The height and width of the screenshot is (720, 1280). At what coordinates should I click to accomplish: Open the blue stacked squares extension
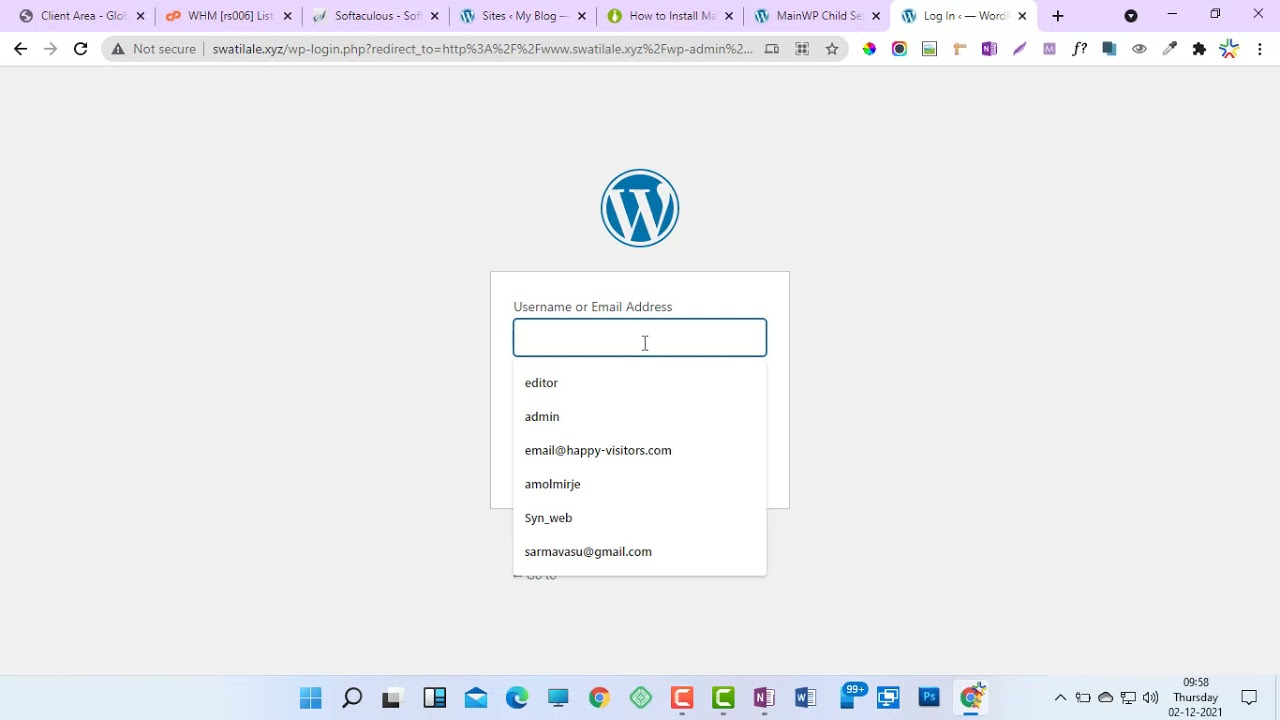[1109, 49]
